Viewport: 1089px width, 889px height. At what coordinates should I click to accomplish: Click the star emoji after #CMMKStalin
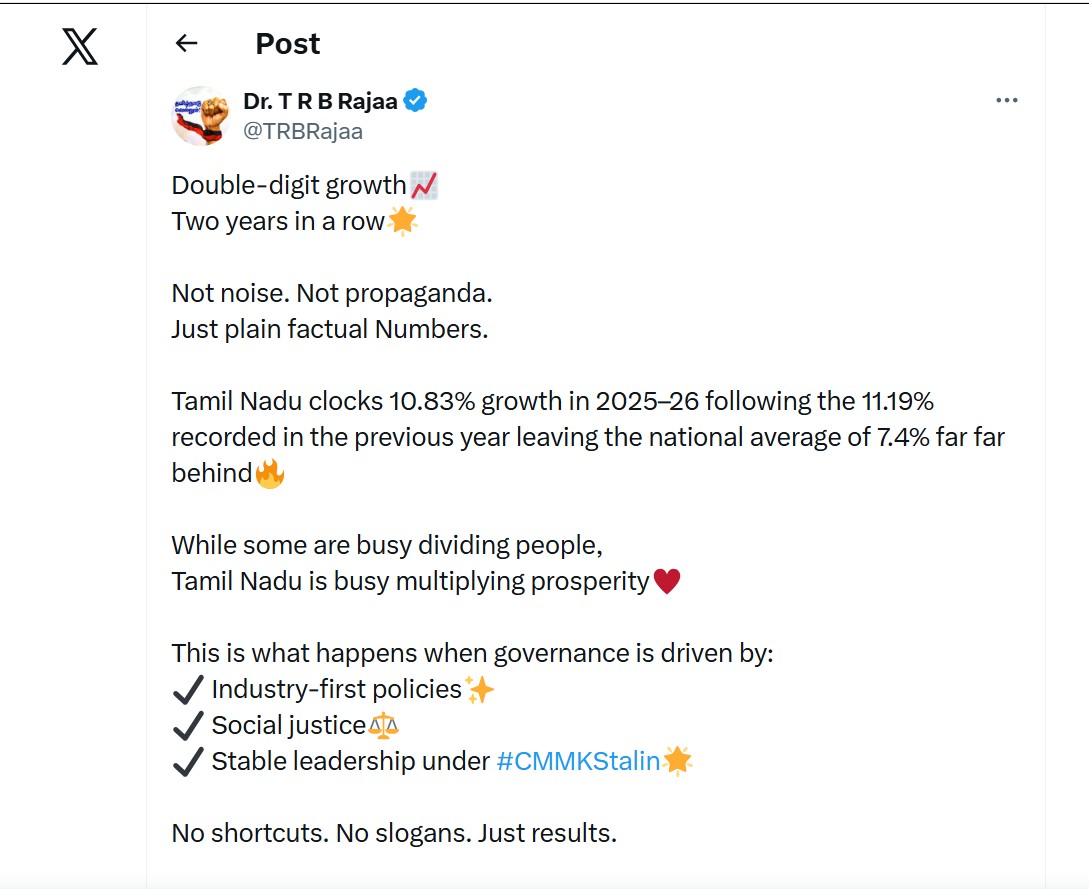tap(678, 760)
